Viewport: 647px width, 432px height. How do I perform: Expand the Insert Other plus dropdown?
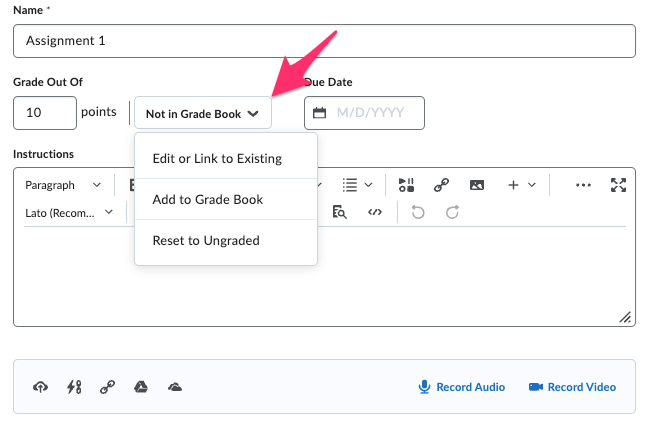coord(521,185)
